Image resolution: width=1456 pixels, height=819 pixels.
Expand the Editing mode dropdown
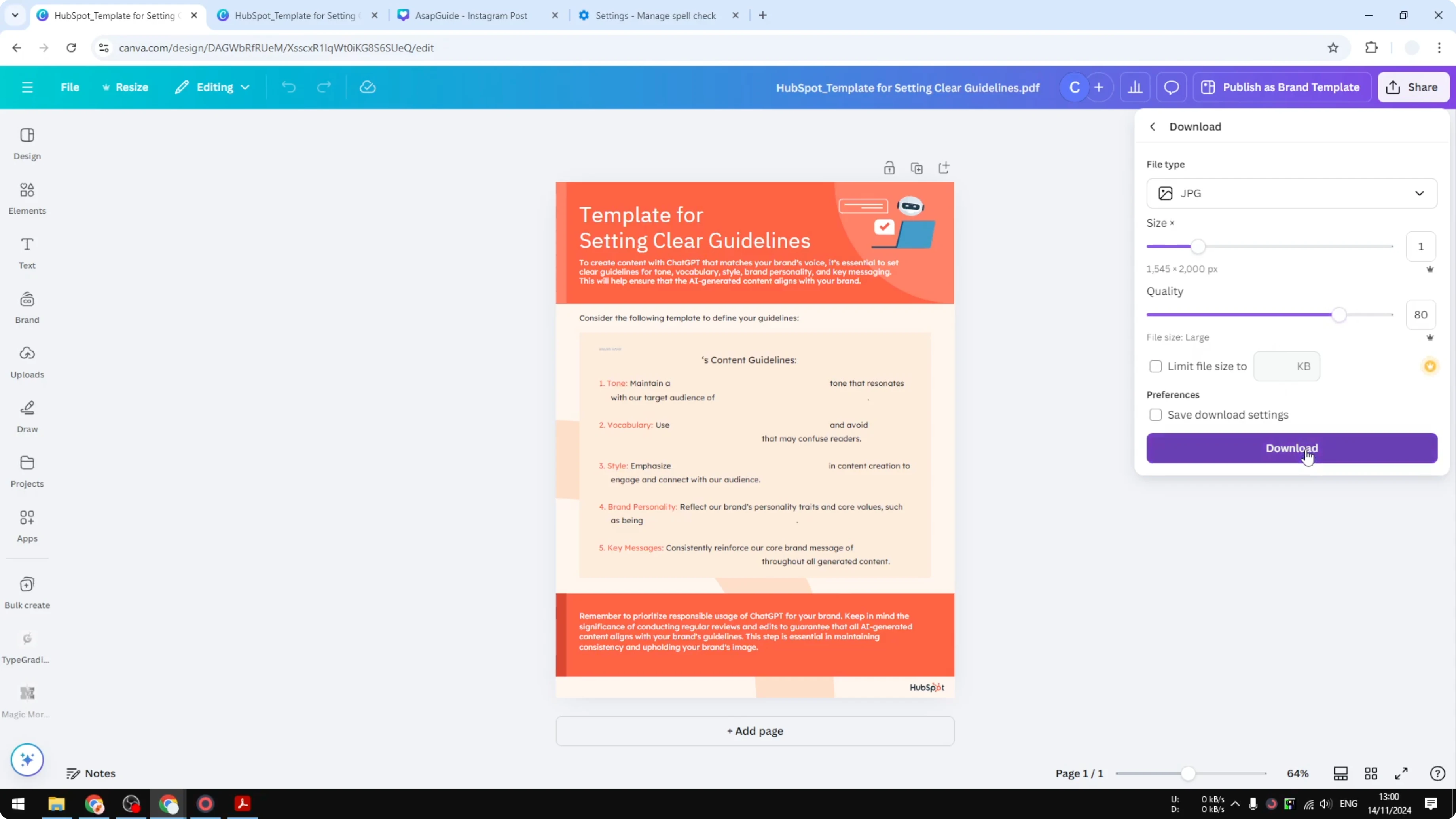(x=212, y=87)
